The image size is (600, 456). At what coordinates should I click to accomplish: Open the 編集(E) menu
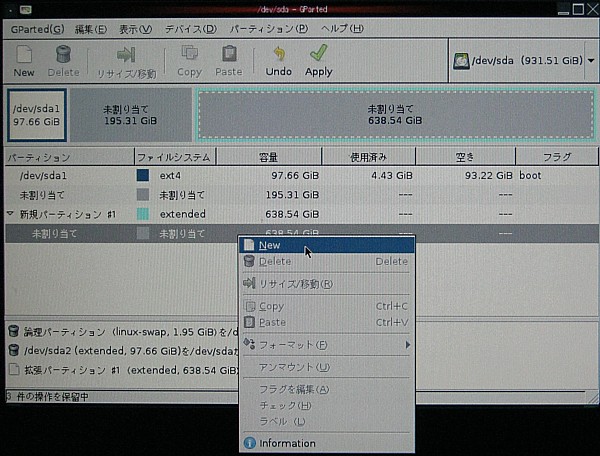(x=91, y=29)
